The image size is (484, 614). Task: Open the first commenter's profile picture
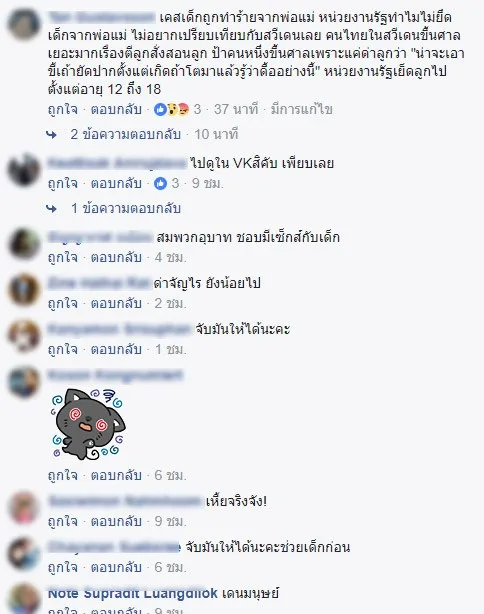(24, 24)
